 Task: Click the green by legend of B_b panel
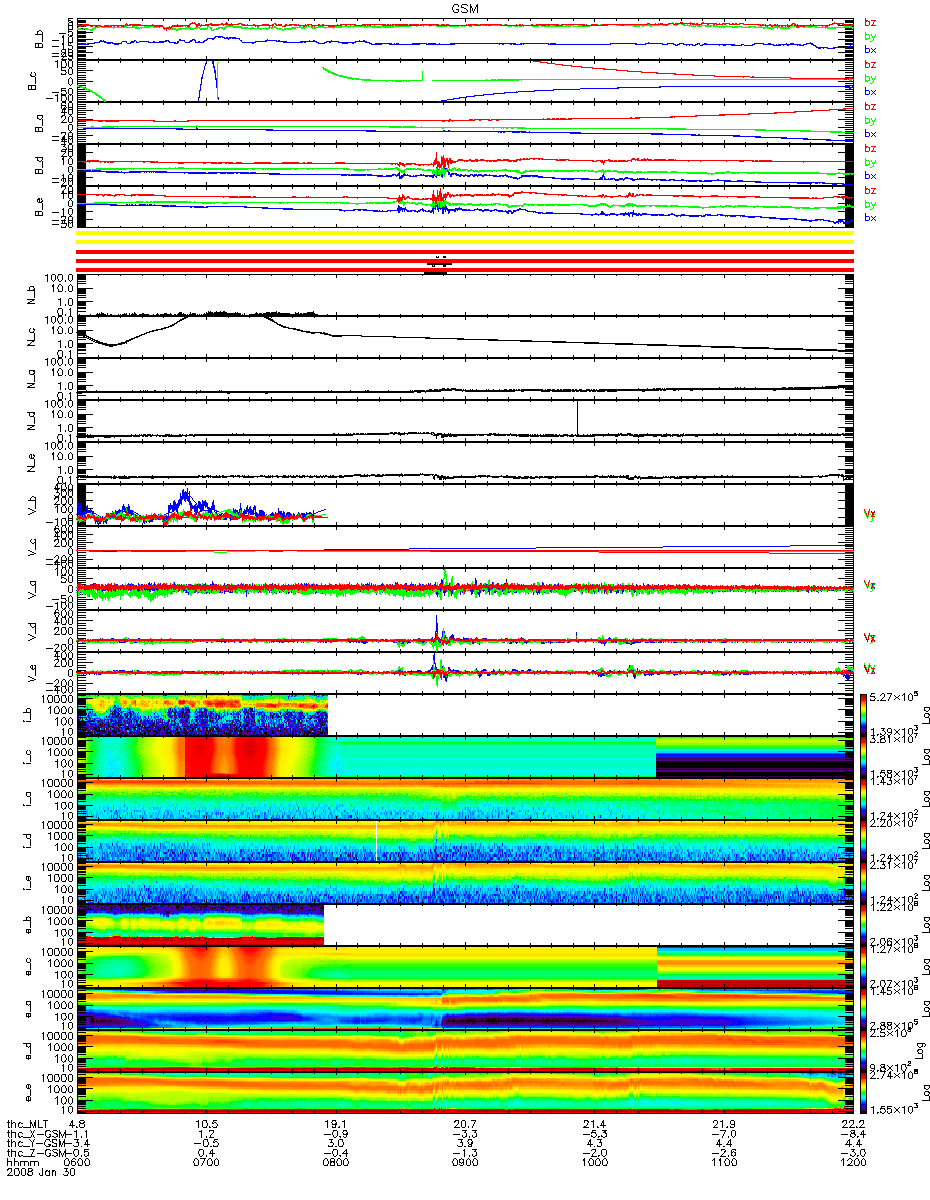click(870, 36)
